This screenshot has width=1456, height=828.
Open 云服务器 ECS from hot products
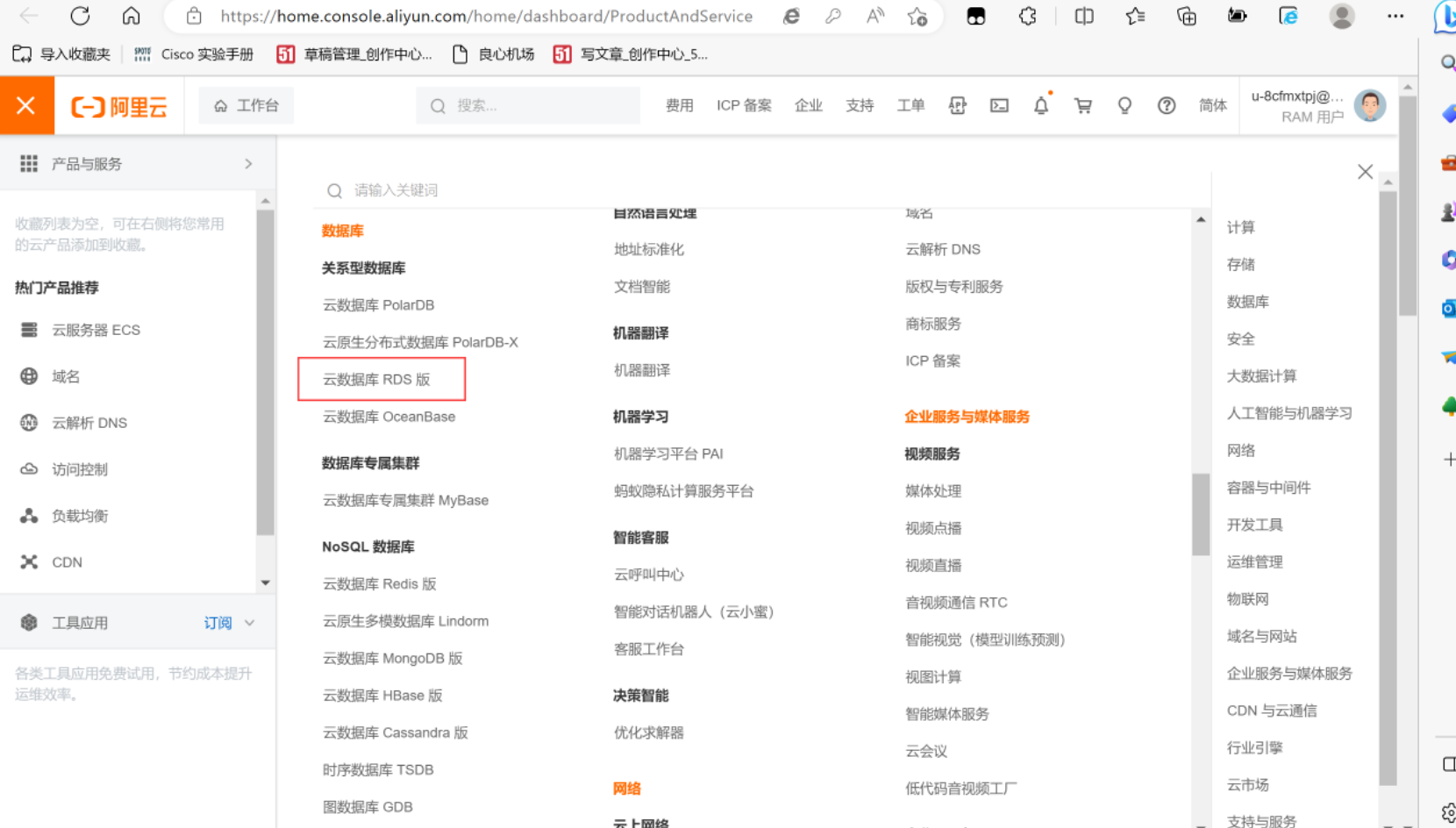click(x=96, y=330)
